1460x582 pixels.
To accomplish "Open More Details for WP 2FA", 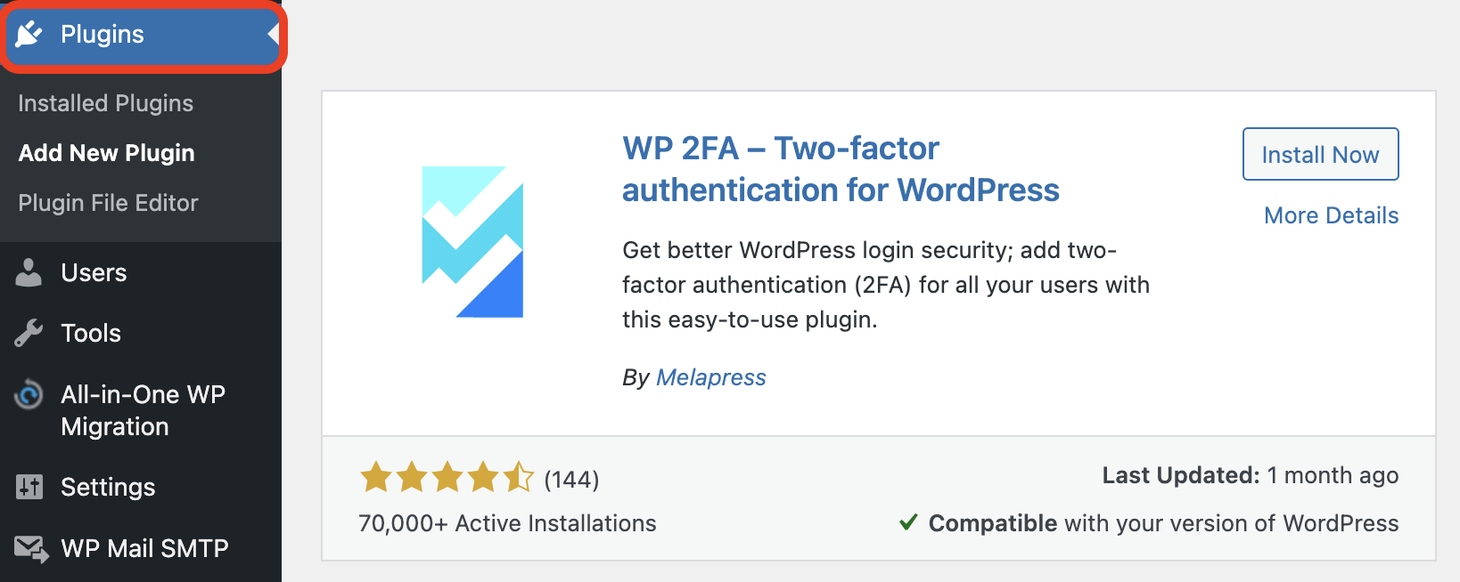I will pyautogui.click(x=1331, y=215).
